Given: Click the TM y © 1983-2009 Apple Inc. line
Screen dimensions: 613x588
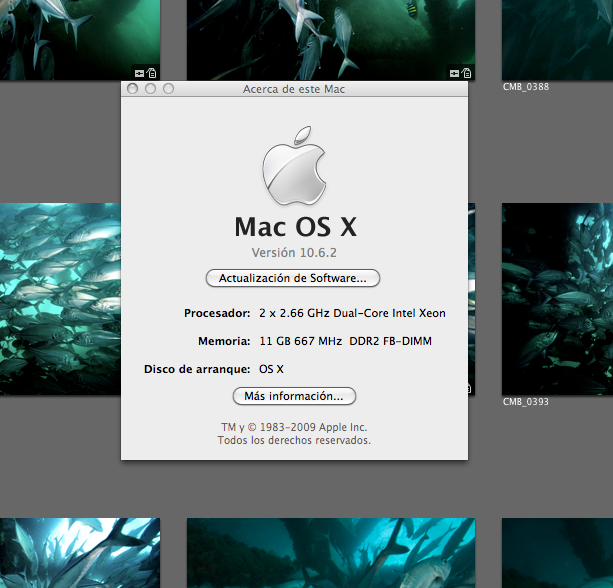Looking at the screenshot, I should (x=294, y=427).
